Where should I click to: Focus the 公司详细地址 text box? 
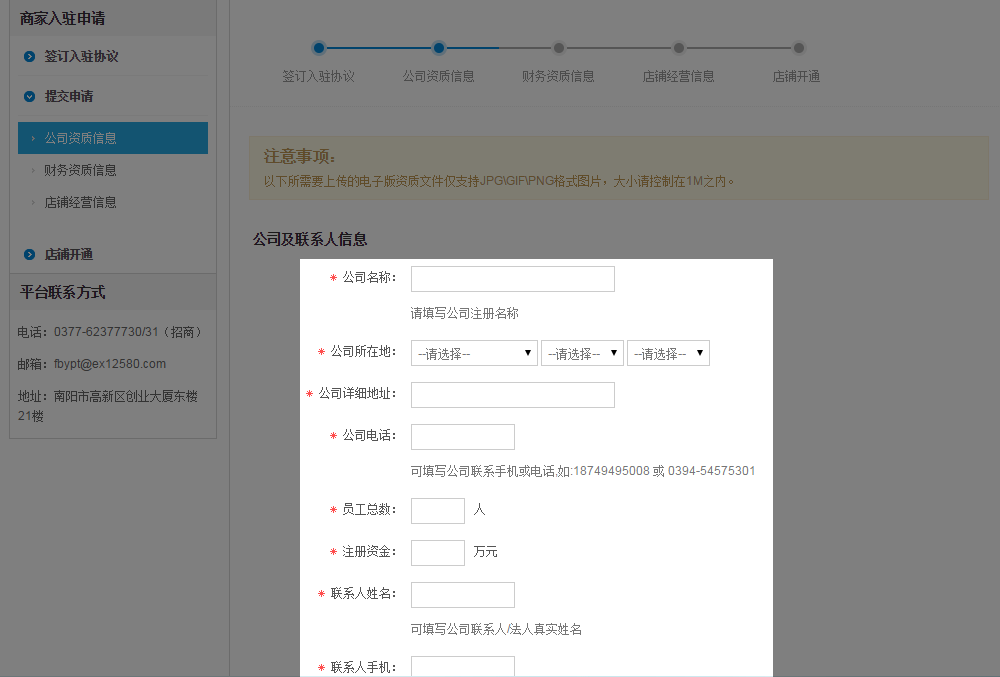click(512, 395)
